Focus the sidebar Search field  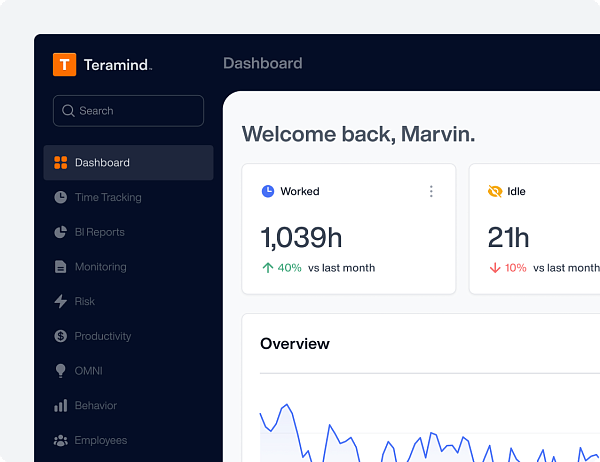click(x=129, y=111)
